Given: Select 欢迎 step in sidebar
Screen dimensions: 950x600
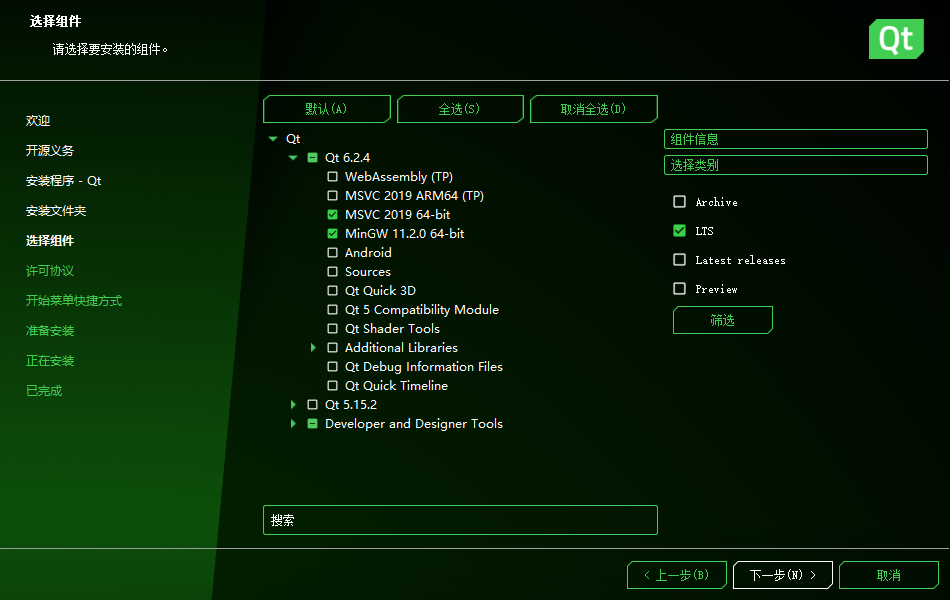Looking at the screenshot, I should click(x=38, y=121).
